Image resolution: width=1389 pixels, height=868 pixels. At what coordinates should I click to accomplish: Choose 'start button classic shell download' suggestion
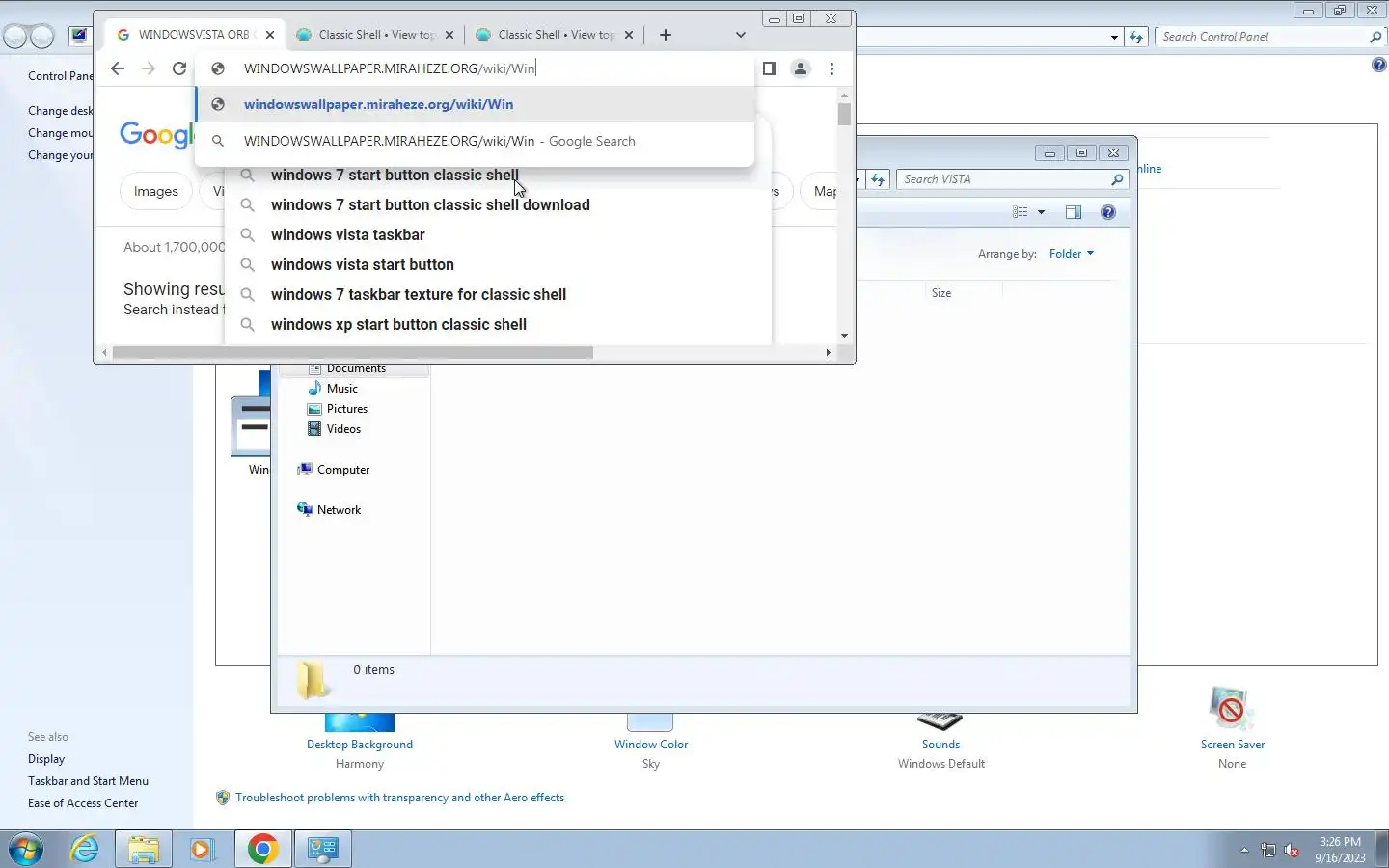430,204
